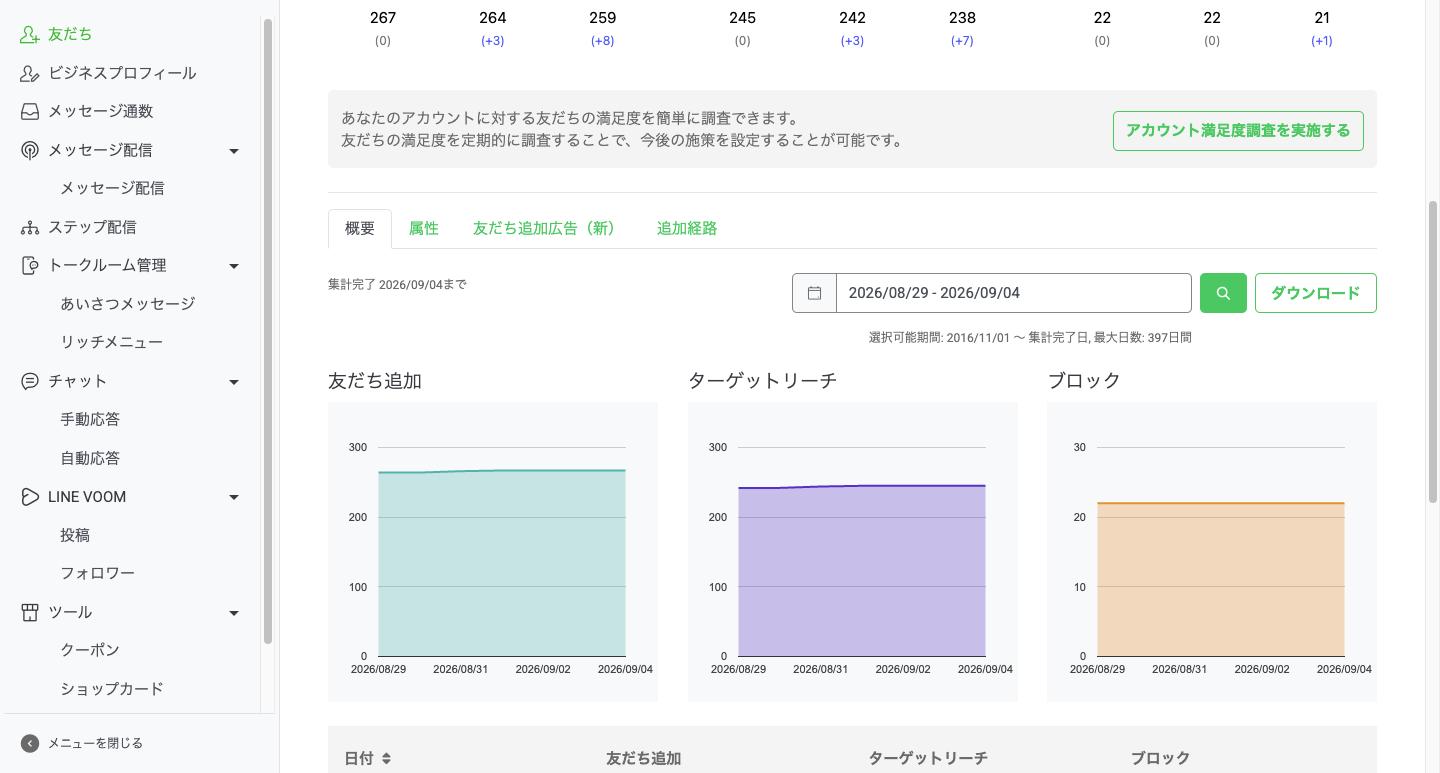Select 投稿 under LINE VOOM
Viewport: 1440px width, 773px height.
click(x=75, y=535)
